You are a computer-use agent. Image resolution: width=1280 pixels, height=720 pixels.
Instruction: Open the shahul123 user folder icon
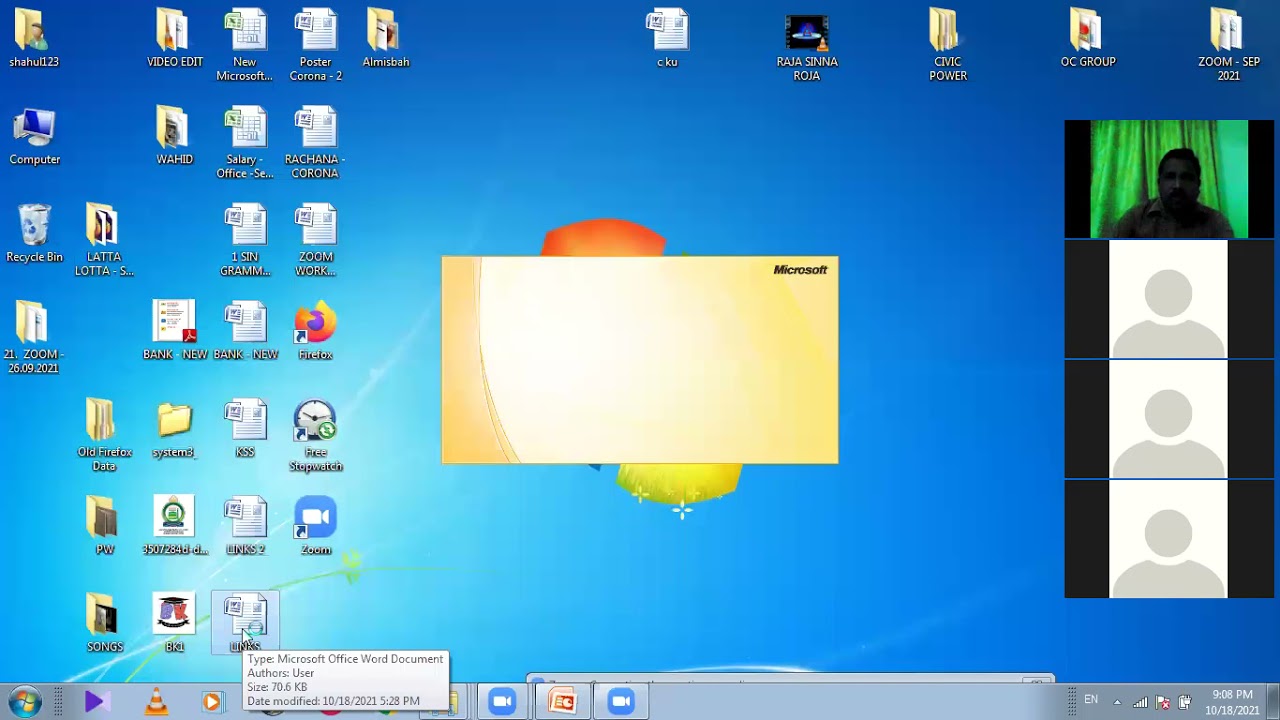(x=34, y=40)
